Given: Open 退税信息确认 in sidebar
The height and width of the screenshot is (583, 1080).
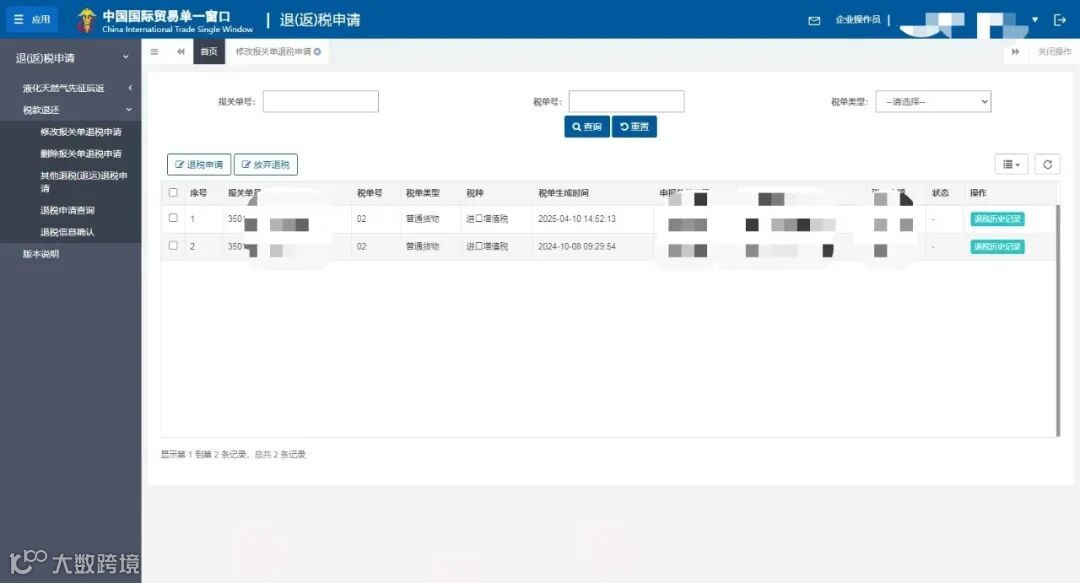Looking at the screenshot, I should 67,232.
